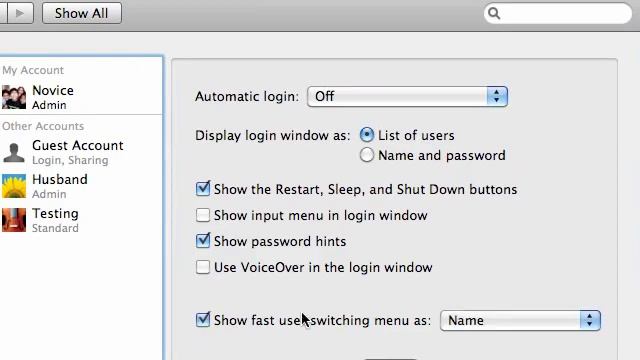Enable Use VoiceOver in the login window
Image resolution: width=640 pixels, height=360 pixels.
(x=203, y=267)
